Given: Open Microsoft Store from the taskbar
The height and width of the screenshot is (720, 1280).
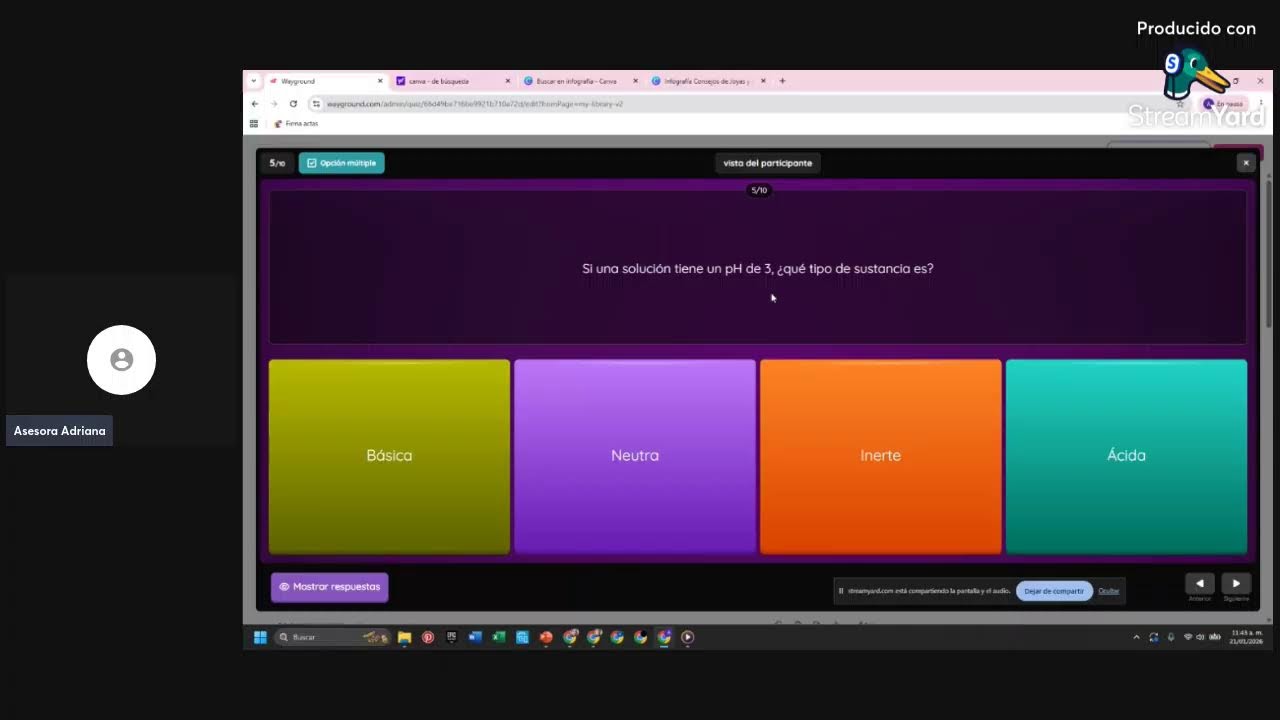Looking at the screenshot, I should pyautogui.click(x=522, y=637).
